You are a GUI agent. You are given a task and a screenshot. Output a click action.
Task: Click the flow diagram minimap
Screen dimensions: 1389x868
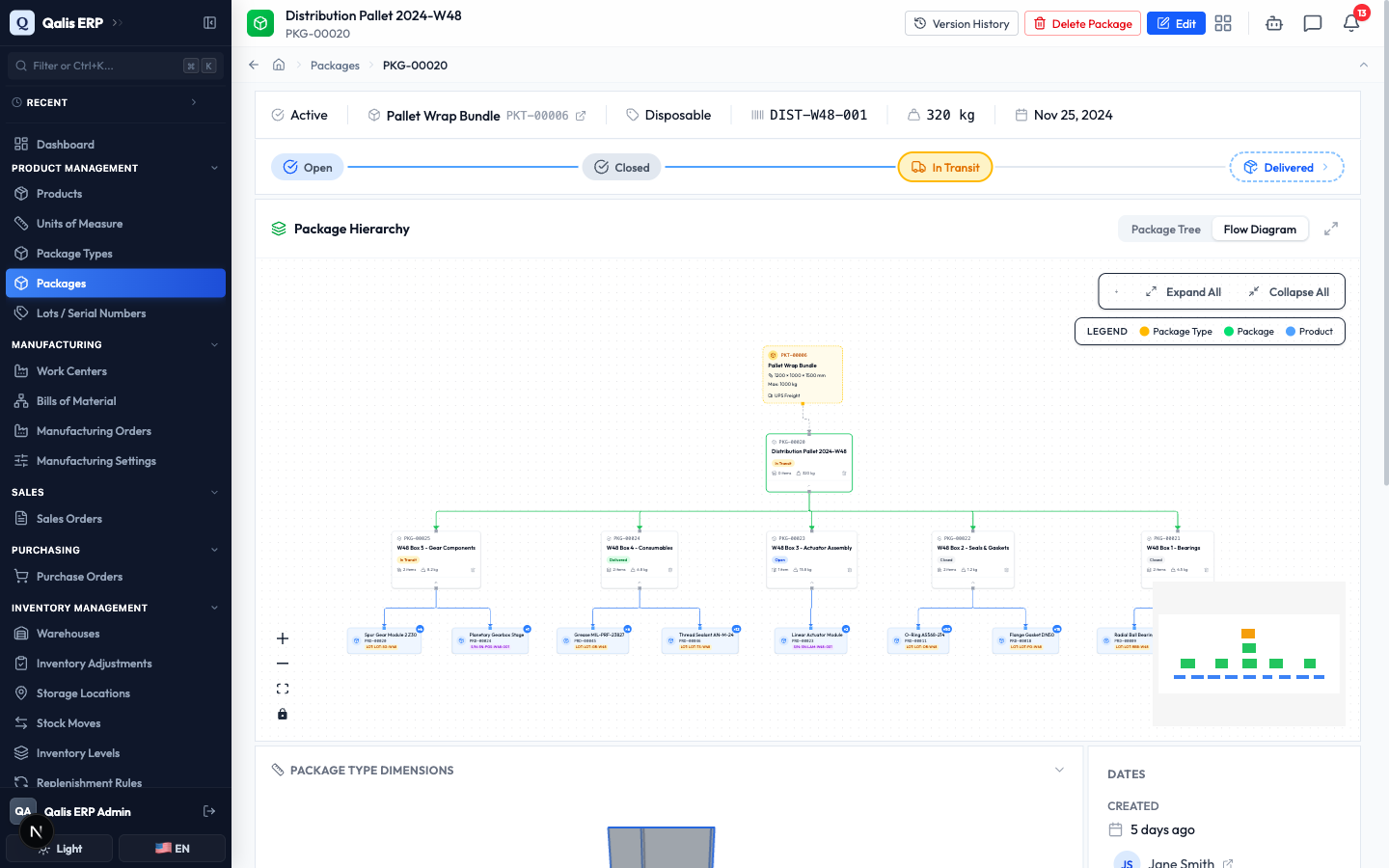coord(1249,654)
